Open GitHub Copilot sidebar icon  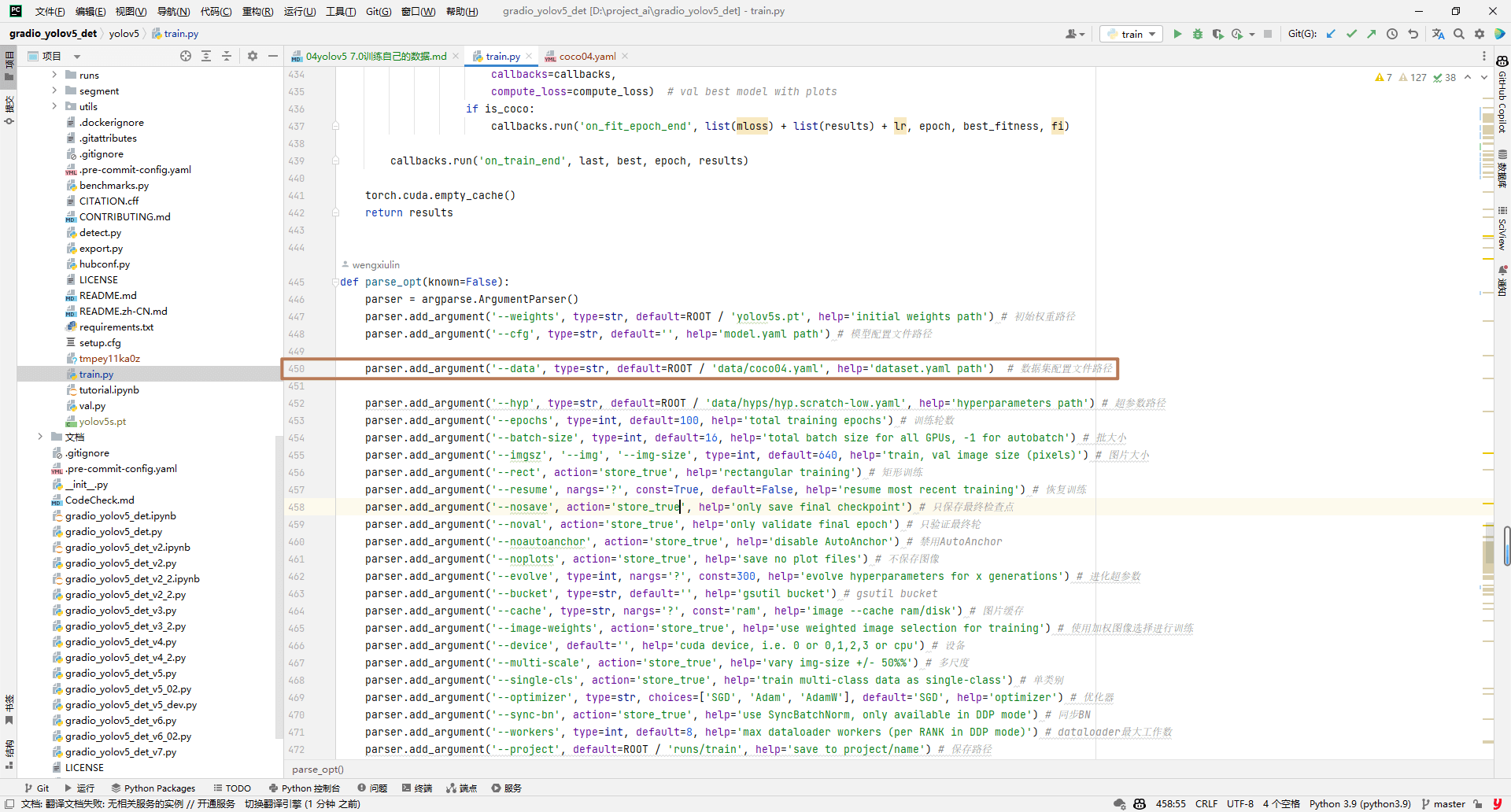click(1502, 61)
